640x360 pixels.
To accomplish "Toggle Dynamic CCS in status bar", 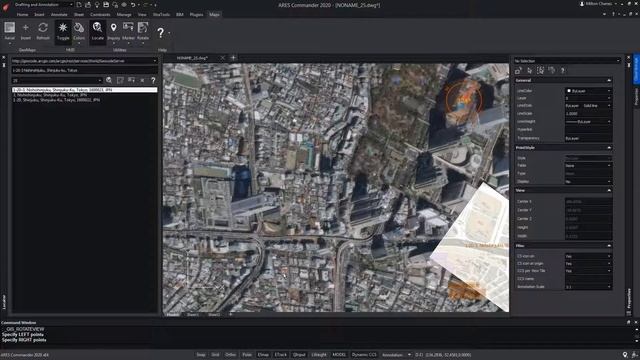I will tap(364, 355).
